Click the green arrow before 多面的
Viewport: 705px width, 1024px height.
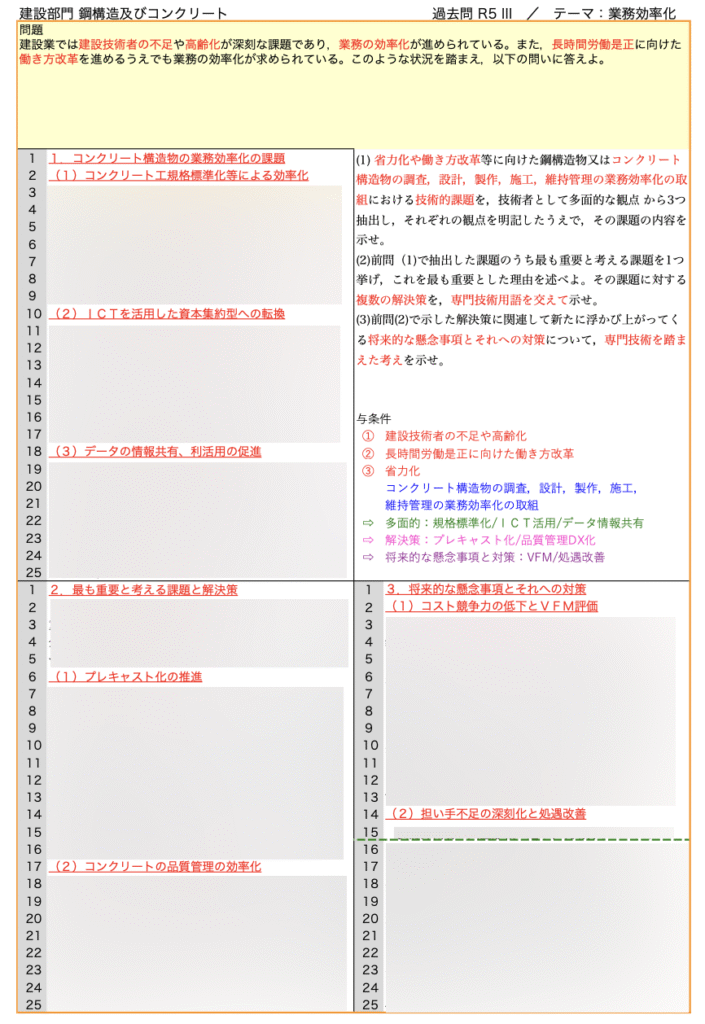click(367, 523)
